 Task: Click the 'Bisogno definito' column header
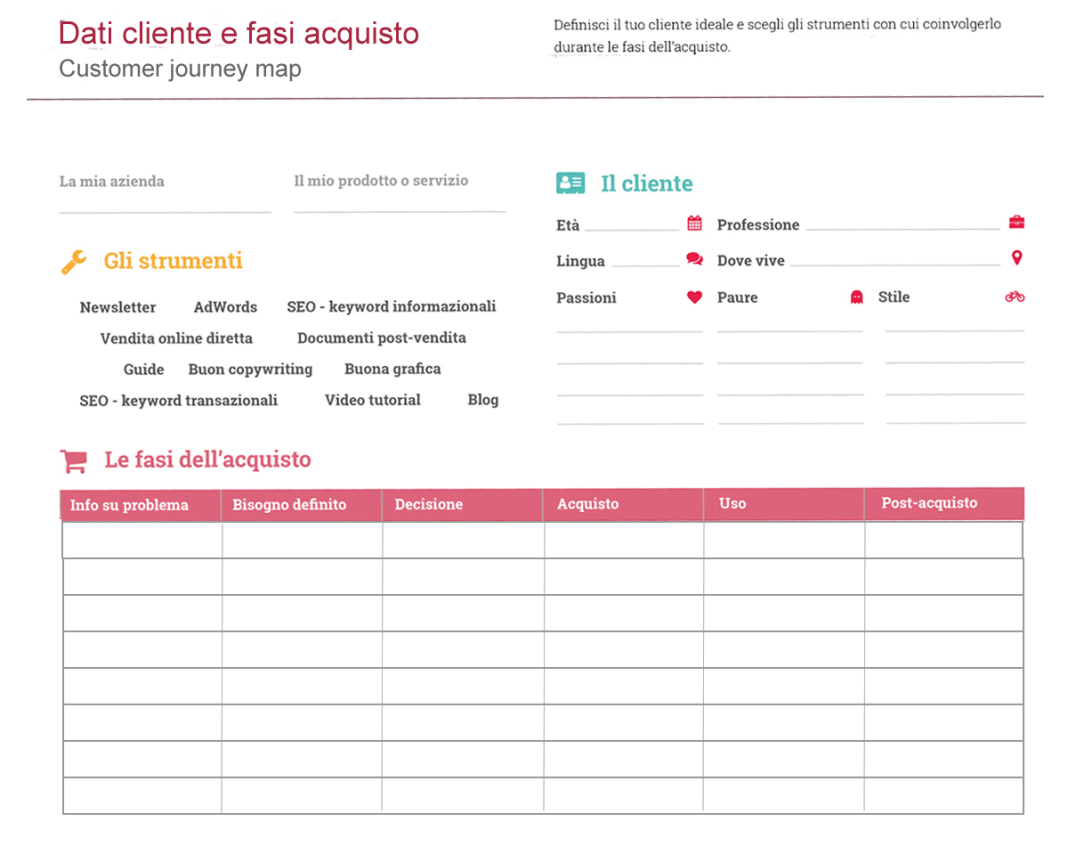pyautogui.click(x=302, y=505)
